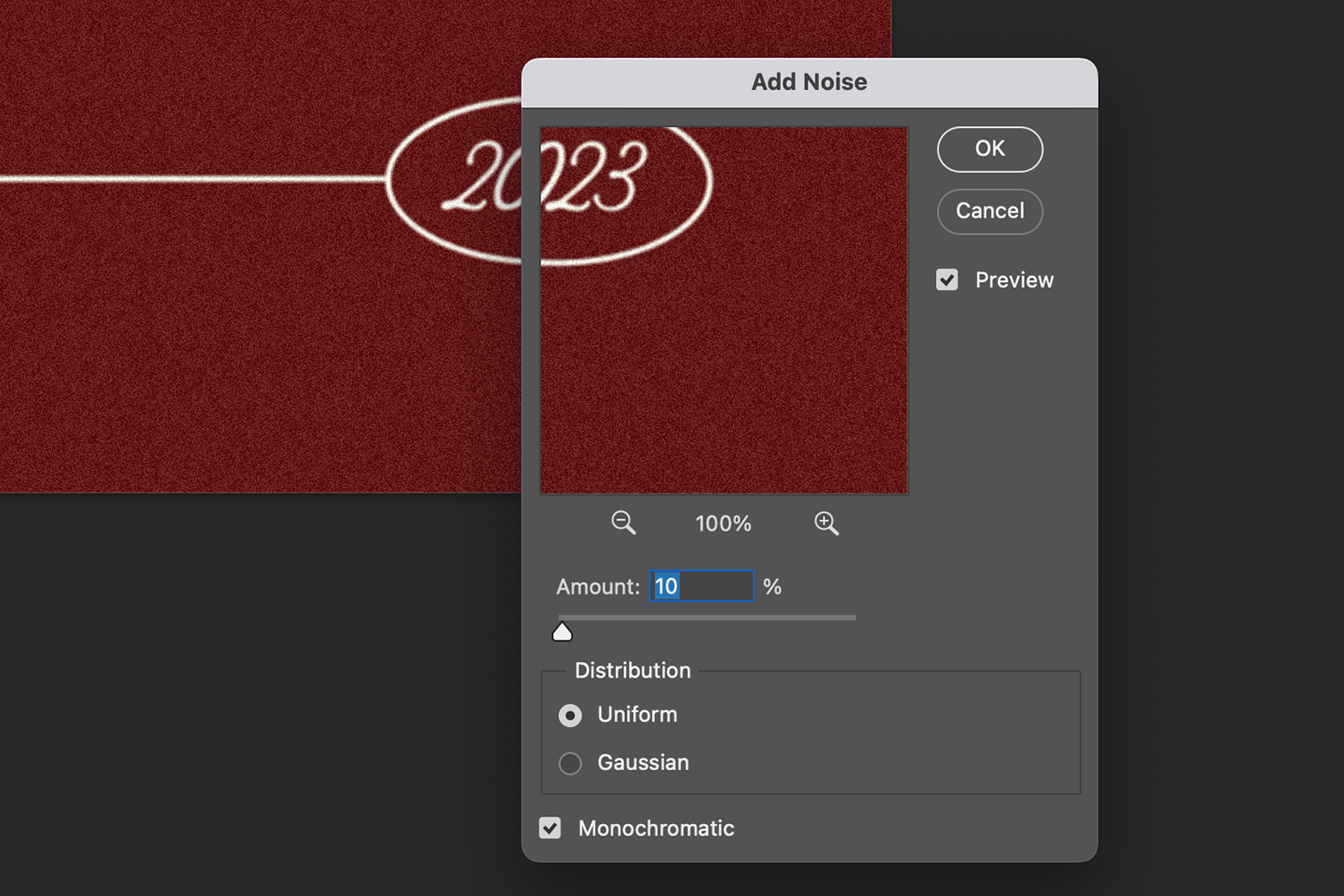Click the Distribution group label
Viewport: 1344px width, 896px height.
(632, 671)
